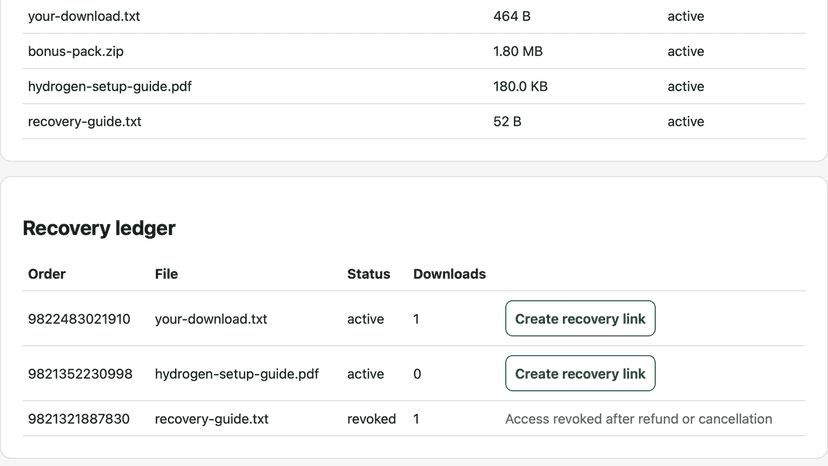828x466 pixels.
Task: Click the Order column header
Action: [x=47, y=274]
